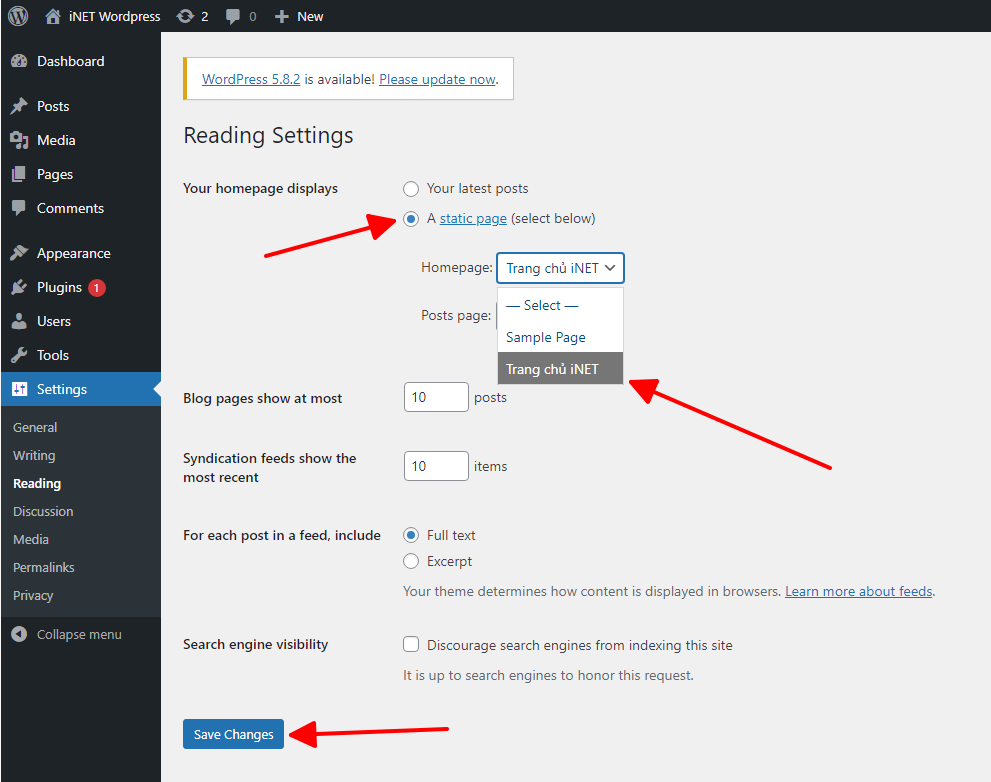Click the Settings sliders icon
The image size is (991, 782).
(20, 389)
